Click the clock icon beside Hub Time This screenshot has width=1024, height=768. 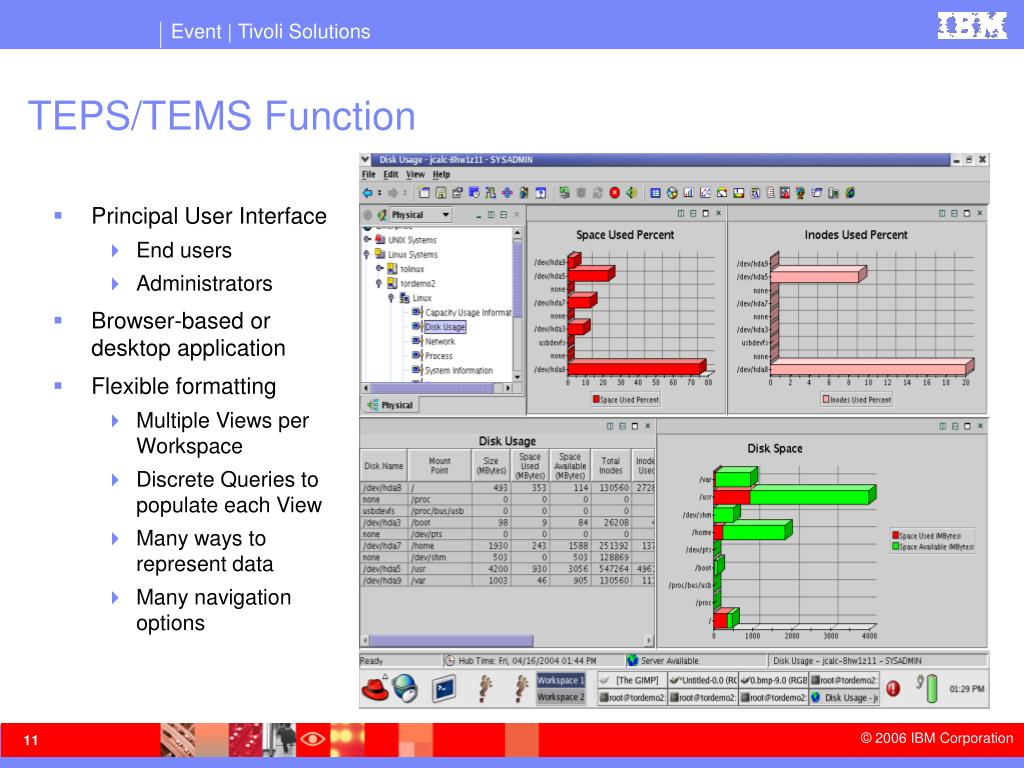(x=449, y=660)
